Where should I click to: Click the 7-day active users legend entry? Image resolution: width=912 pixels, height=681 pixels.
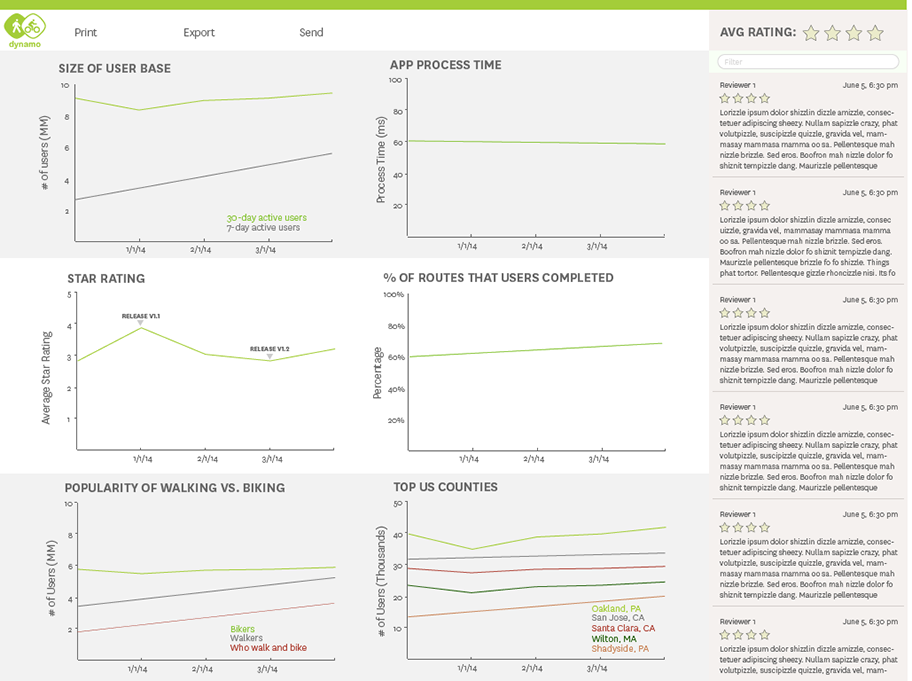click(x=263, y=227)
